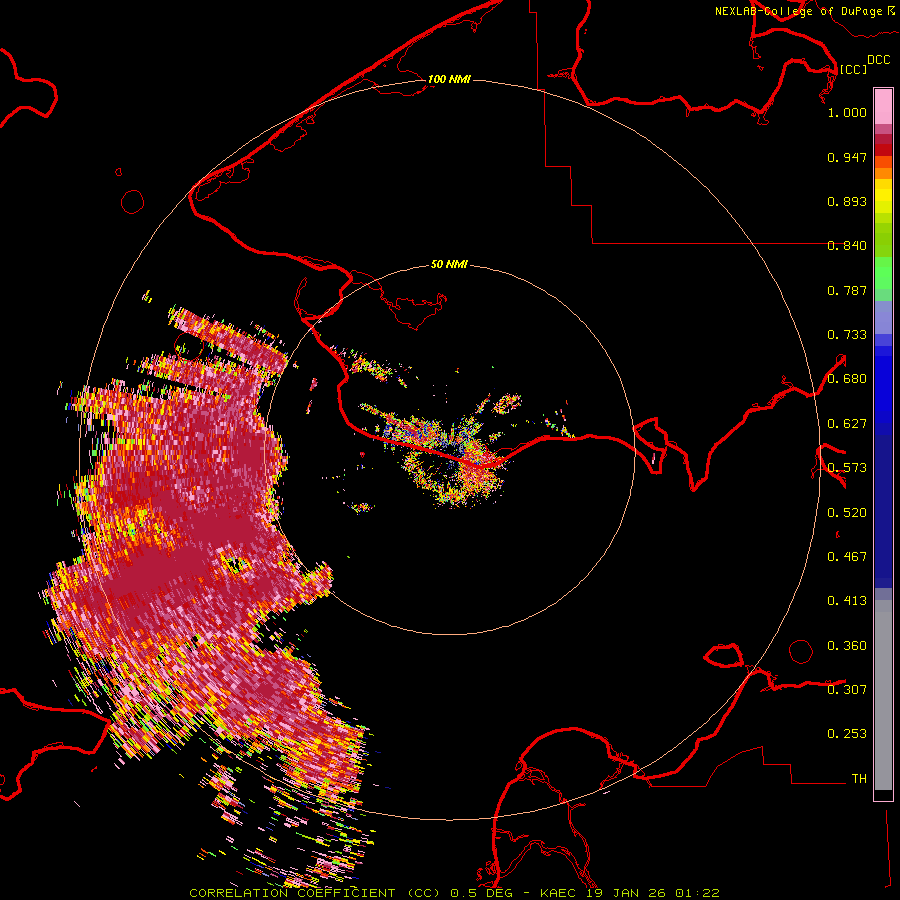Click the 0.307 colorbar value

pyautogui.click(x=847, y=689)
